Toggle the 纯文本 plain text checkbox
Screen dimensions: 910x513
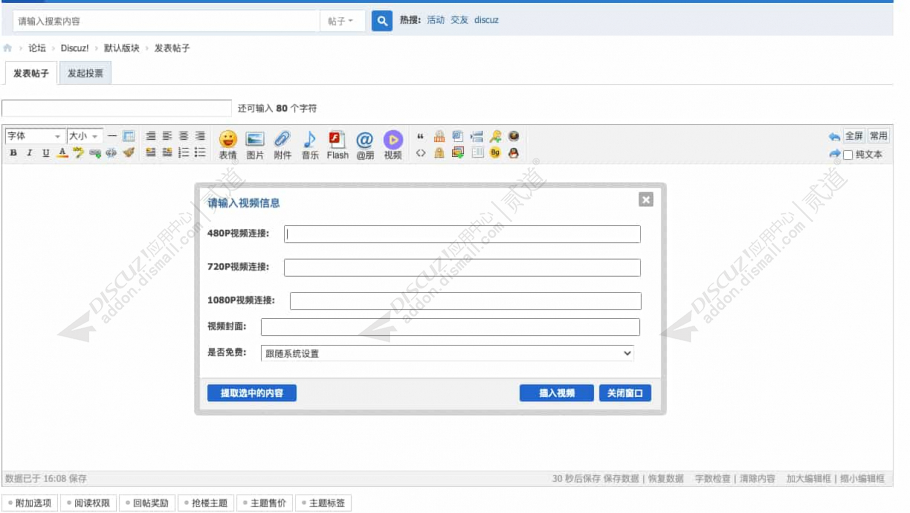848,155
